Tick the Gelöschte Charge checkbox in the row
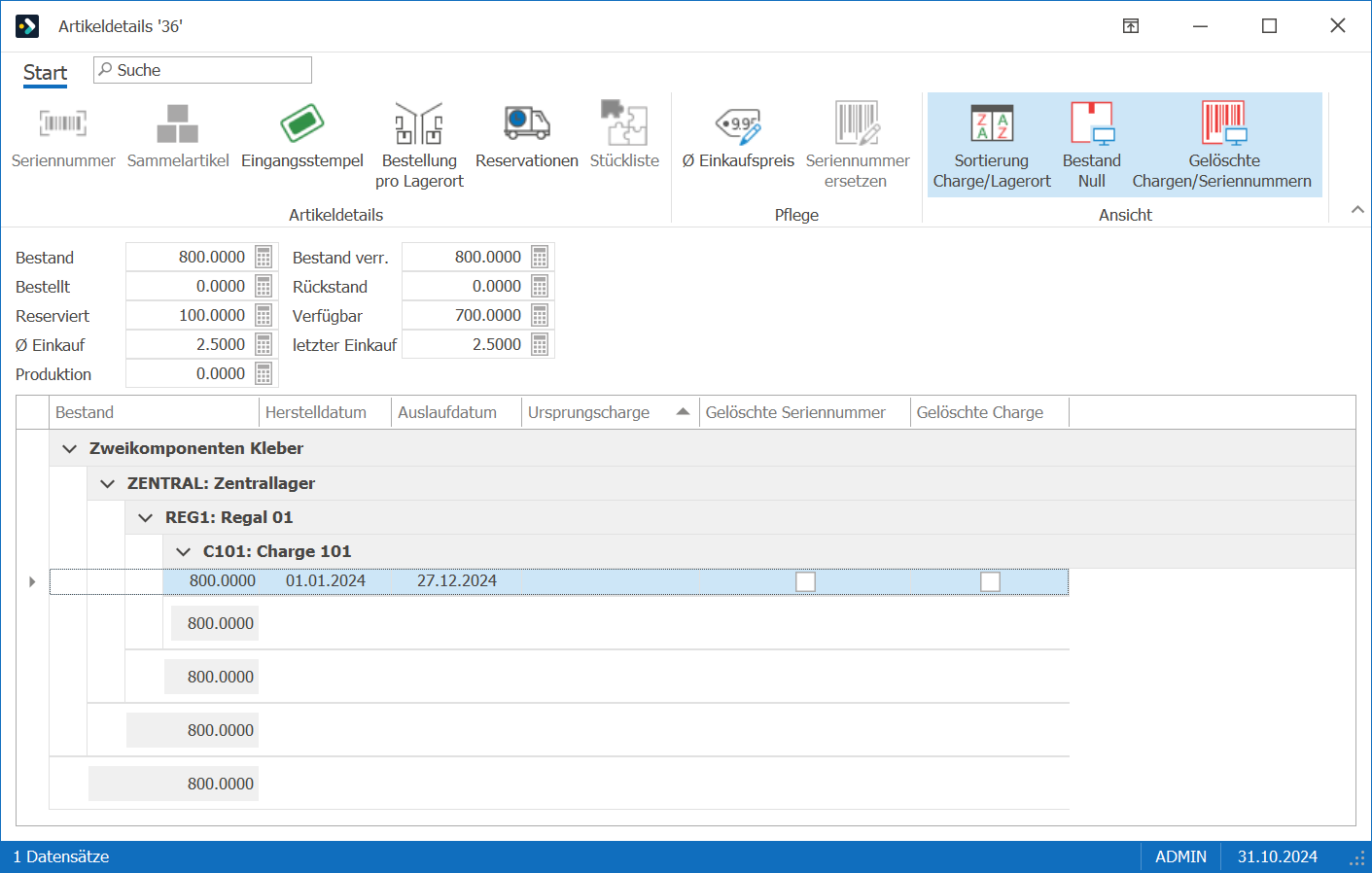This screenshot has width=1372, height=873. 990,581
